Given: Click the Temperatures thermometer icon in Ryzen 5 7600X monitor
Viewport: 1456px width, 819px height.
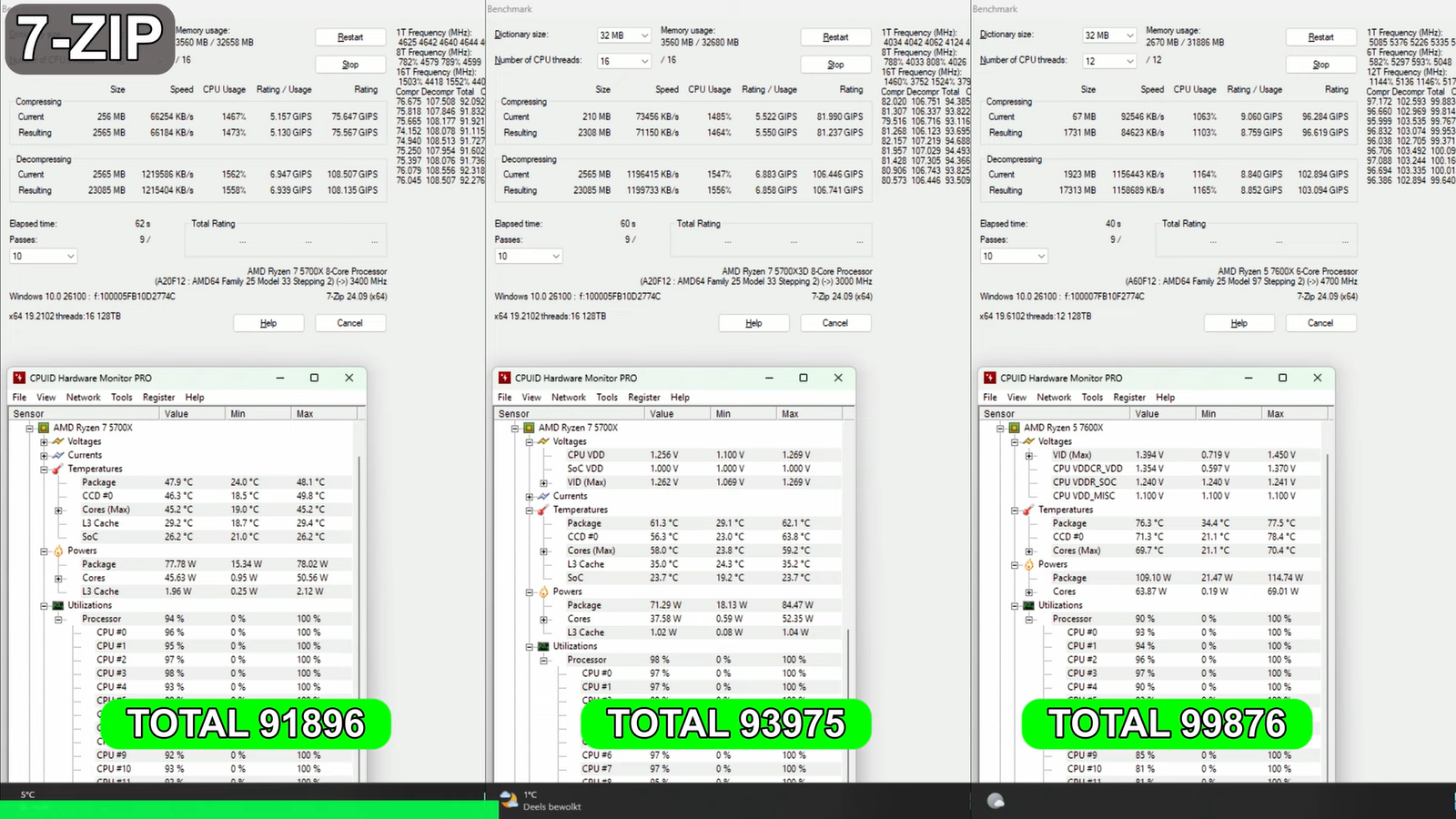Looking at the screenshot, I should click(1028, 510).
